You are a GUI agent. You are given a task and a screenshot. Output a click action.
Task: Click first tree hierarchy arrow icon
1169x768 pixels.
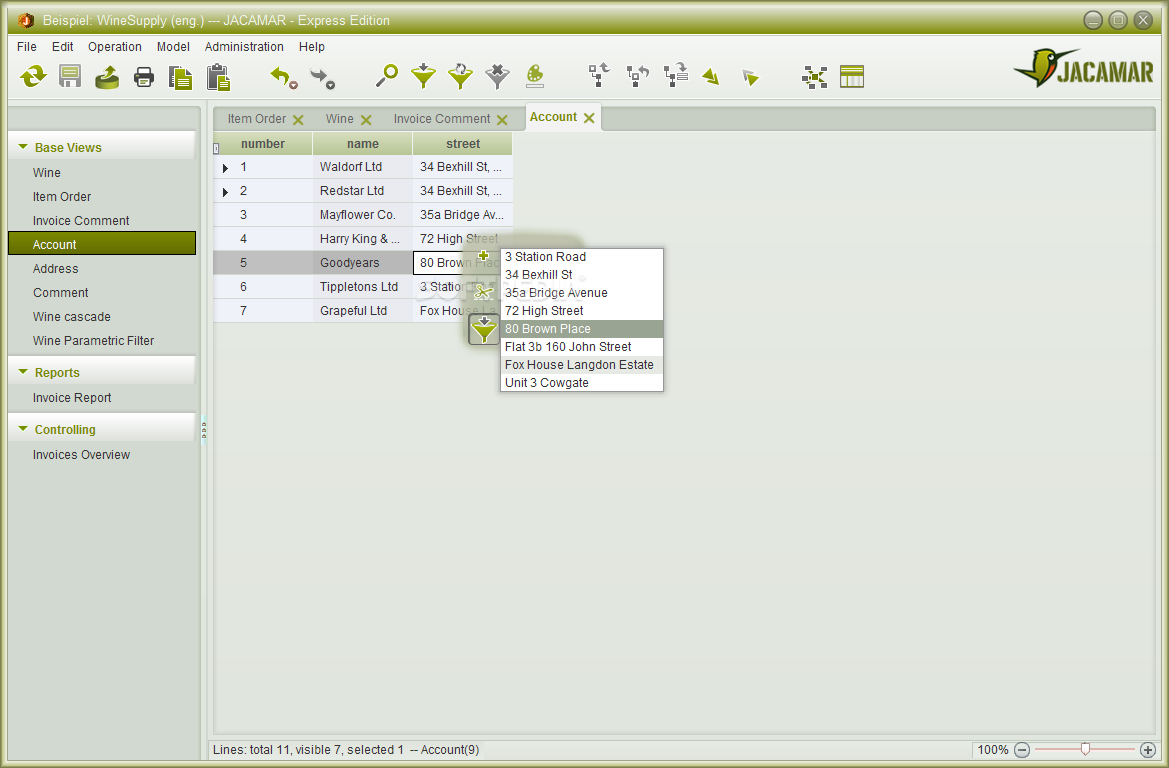599,75
